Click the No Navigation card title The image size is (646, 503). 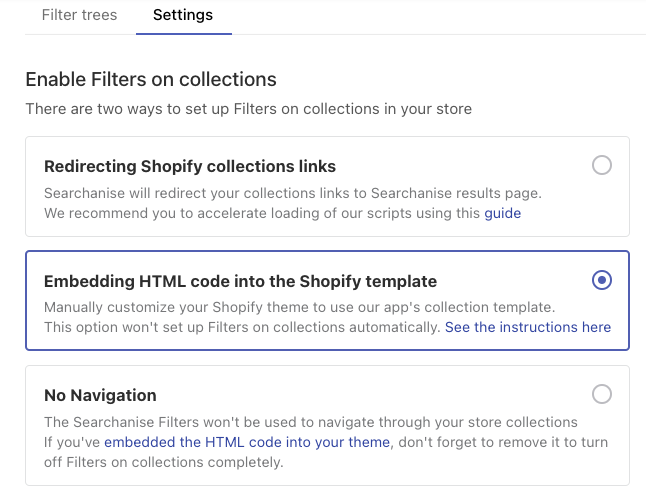(x=100, y=395)
